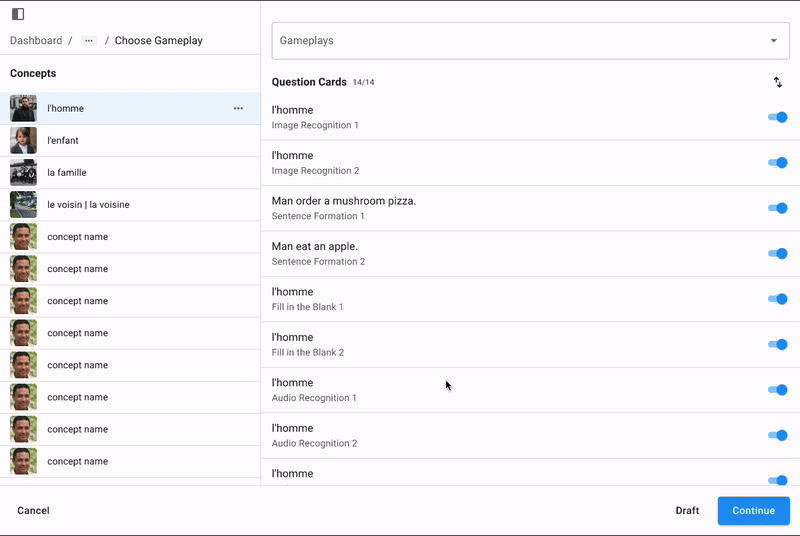The width and height of the screenshot is (800, 536).
Task: Click the sort question cards icon
Action: (778, 83)
